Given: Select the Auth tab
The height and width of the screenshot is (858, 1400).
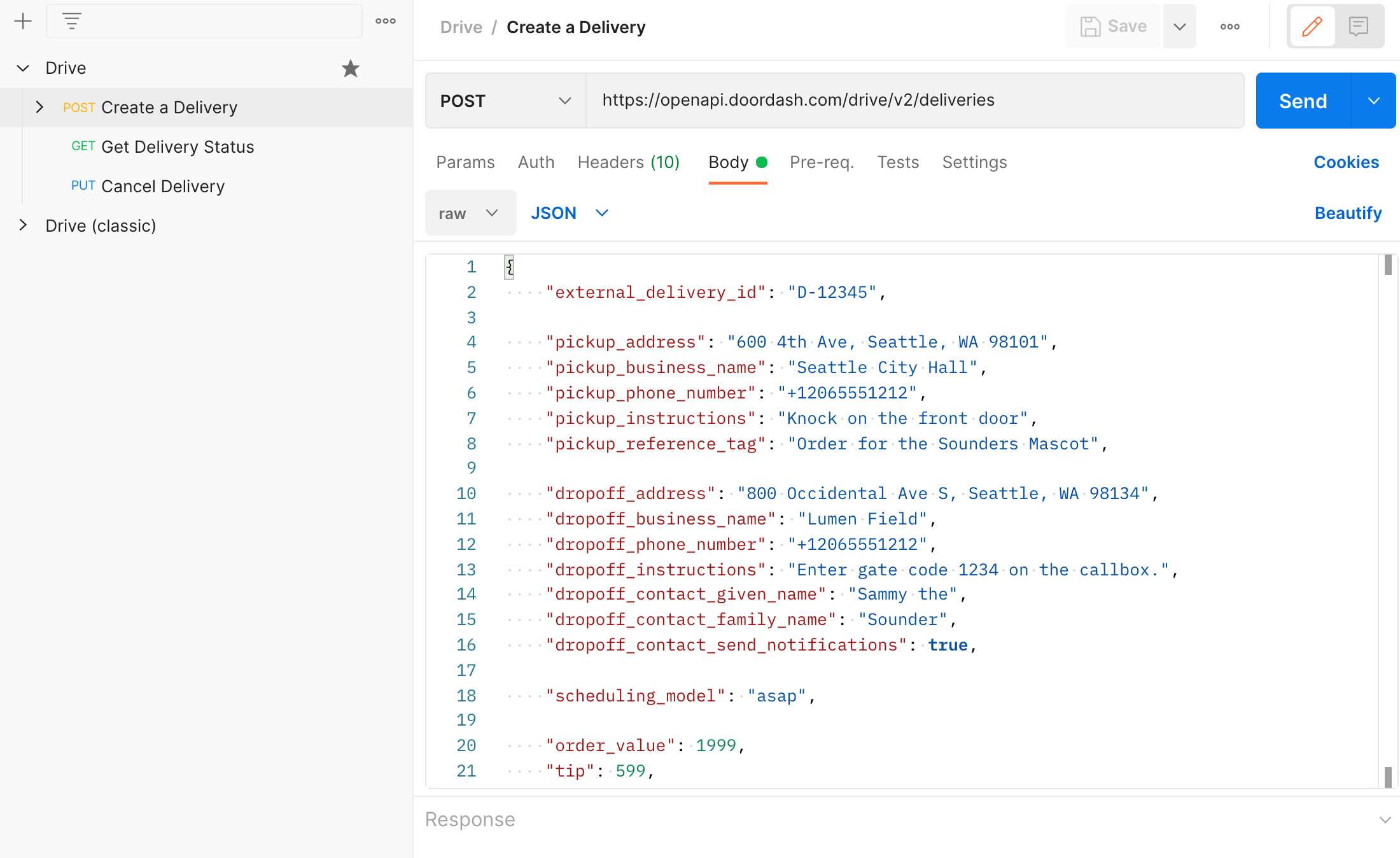Looking at the screenshot, I should coord(536,162).
